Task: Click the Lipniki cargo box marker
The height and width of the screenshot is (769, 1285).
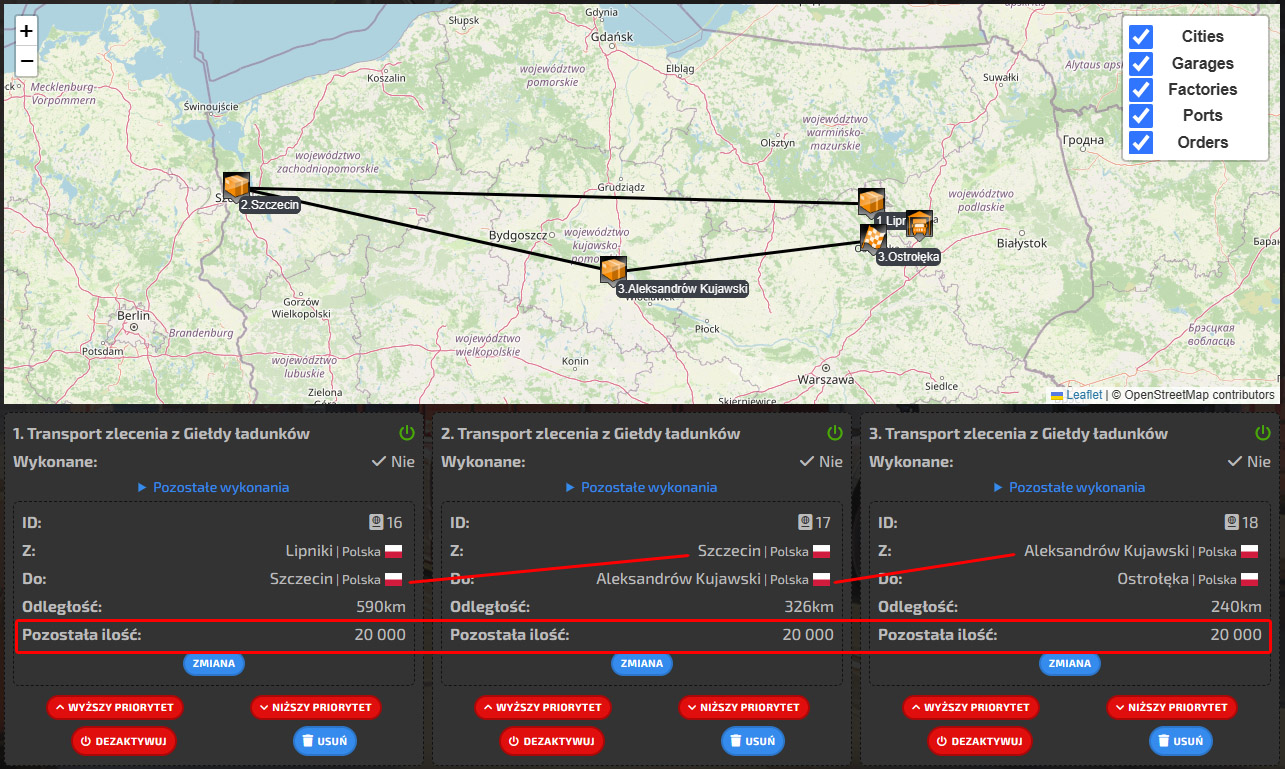Action: (x=871, y=202)
